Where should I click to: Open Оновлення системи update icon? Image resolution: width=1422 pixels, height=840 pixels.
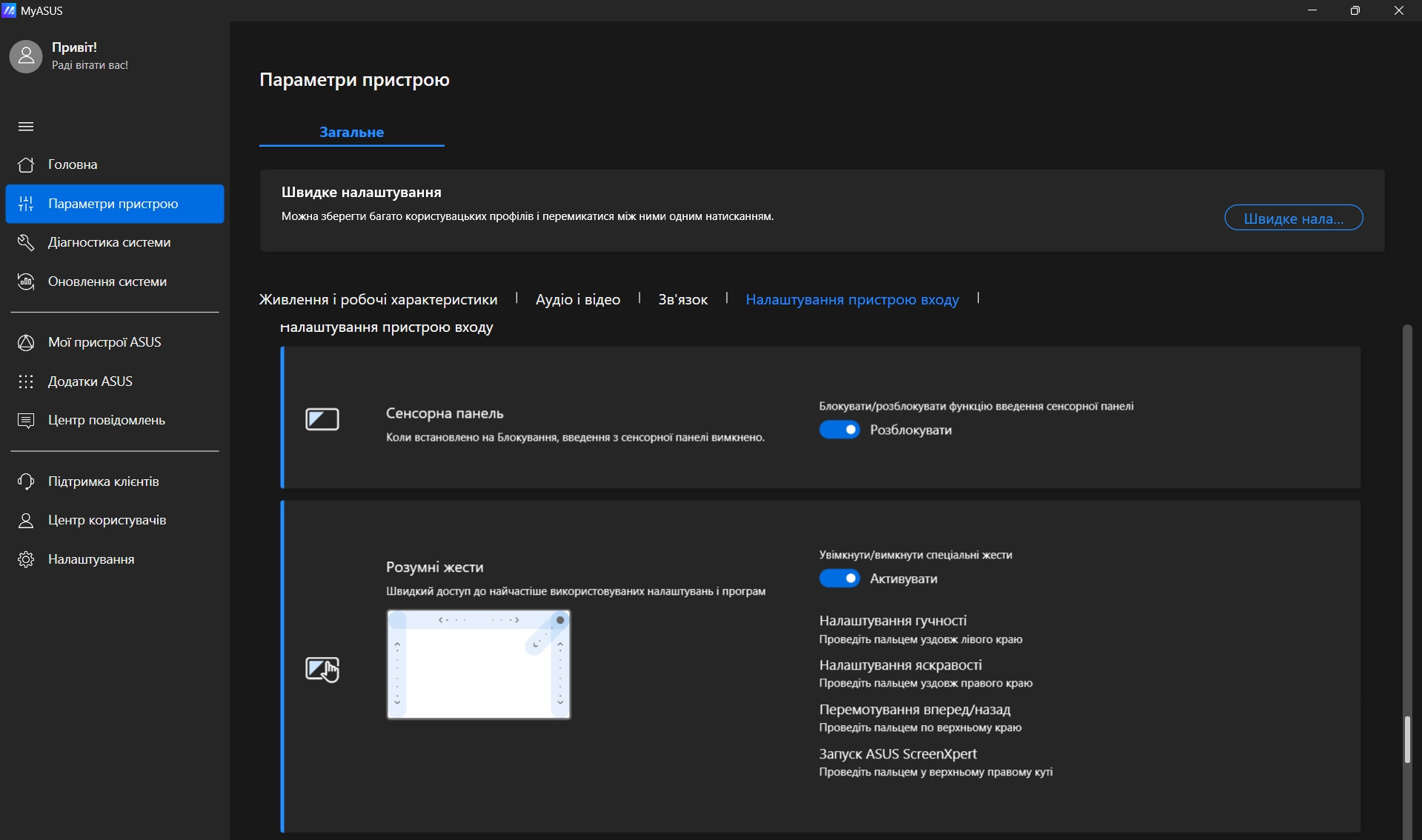pyautogui.click(x=26, y=281)
